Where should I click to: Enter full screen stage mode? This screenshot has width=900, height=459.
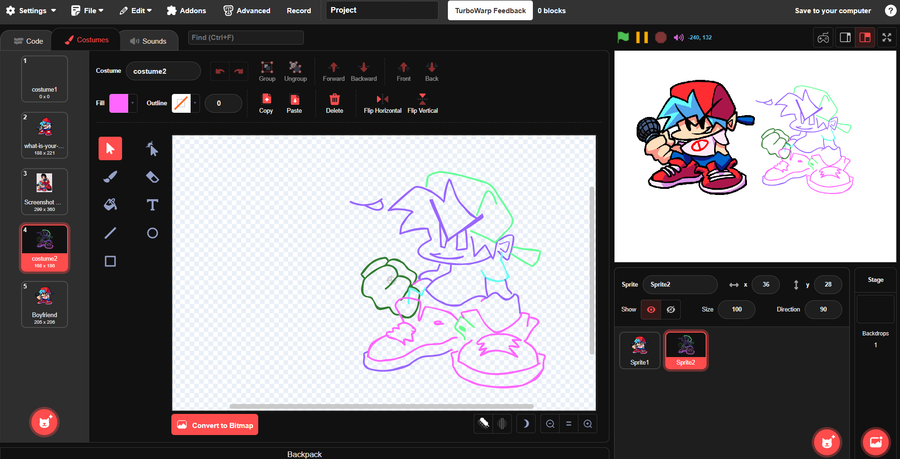point(886,38)
